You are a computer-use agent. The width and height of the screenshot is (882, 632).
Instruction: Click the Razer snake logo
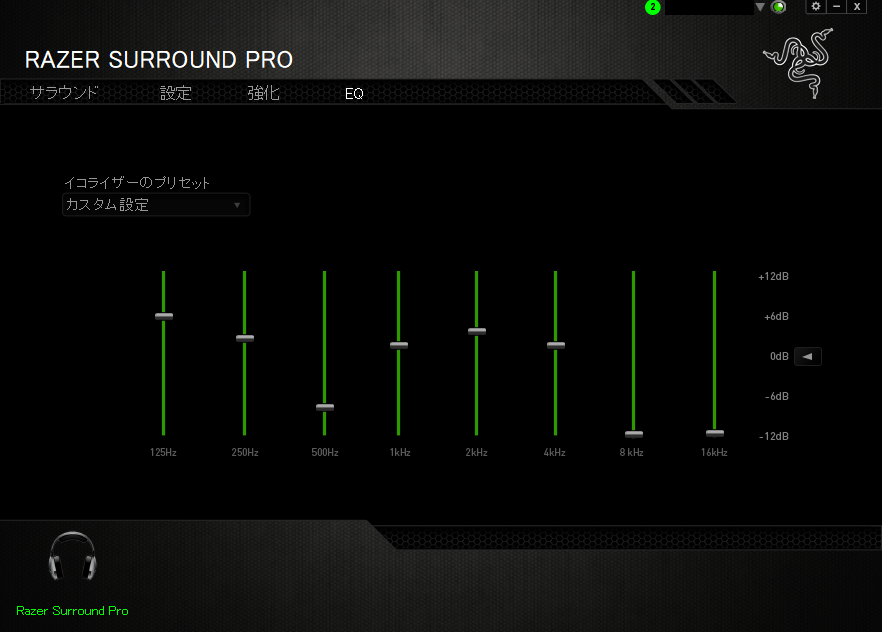pos(798,62)
